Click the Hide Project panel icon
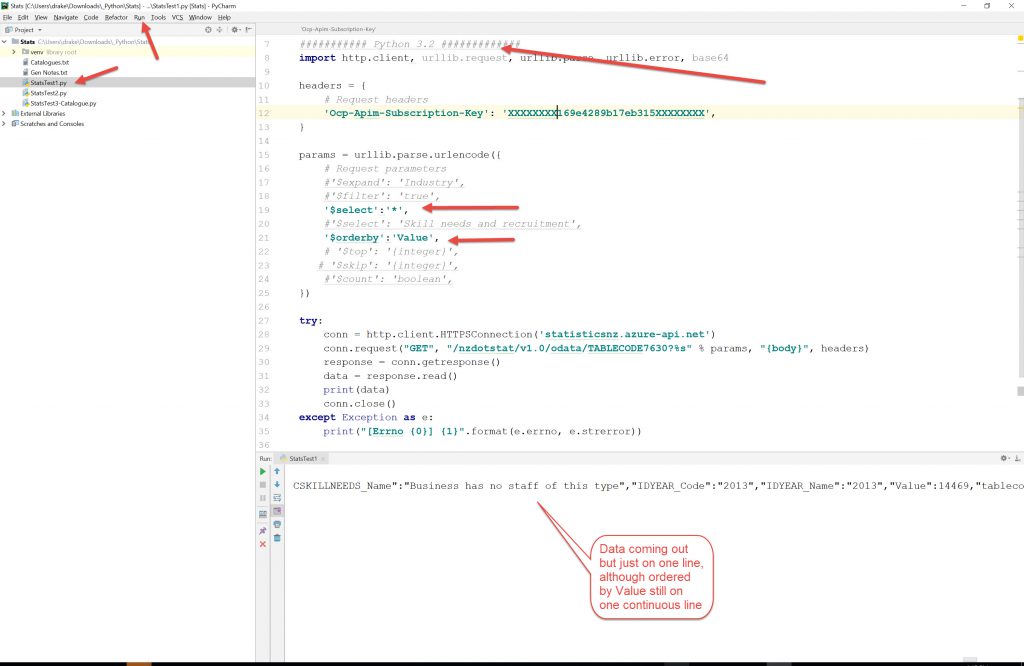 (248, 30)
